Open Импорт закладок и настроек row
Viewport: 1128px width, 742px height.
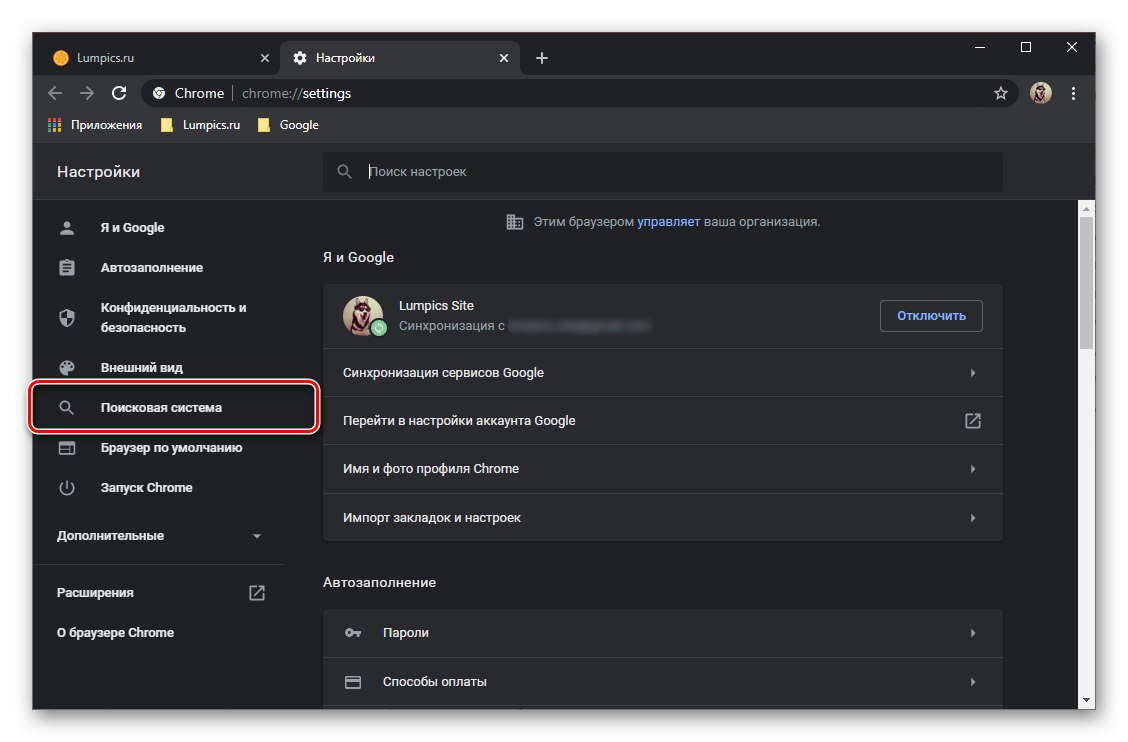pos(662,518)
